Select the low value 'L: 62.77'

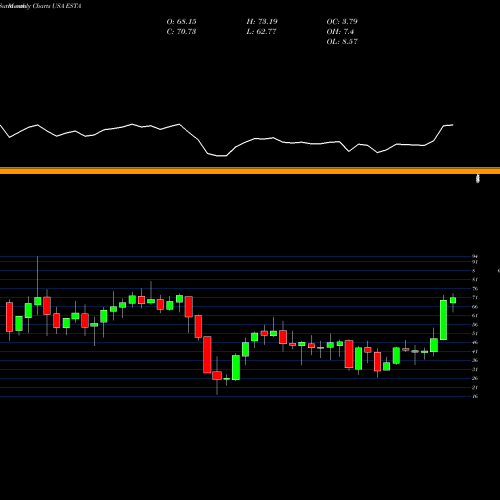point(261,32)
